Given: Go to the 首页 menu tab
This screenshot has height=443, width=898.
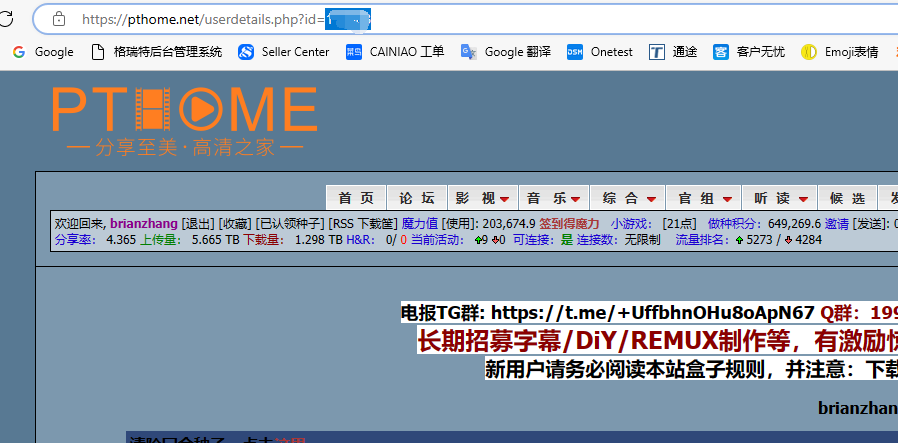Looking at the screenshot, I should coord(356,198).
